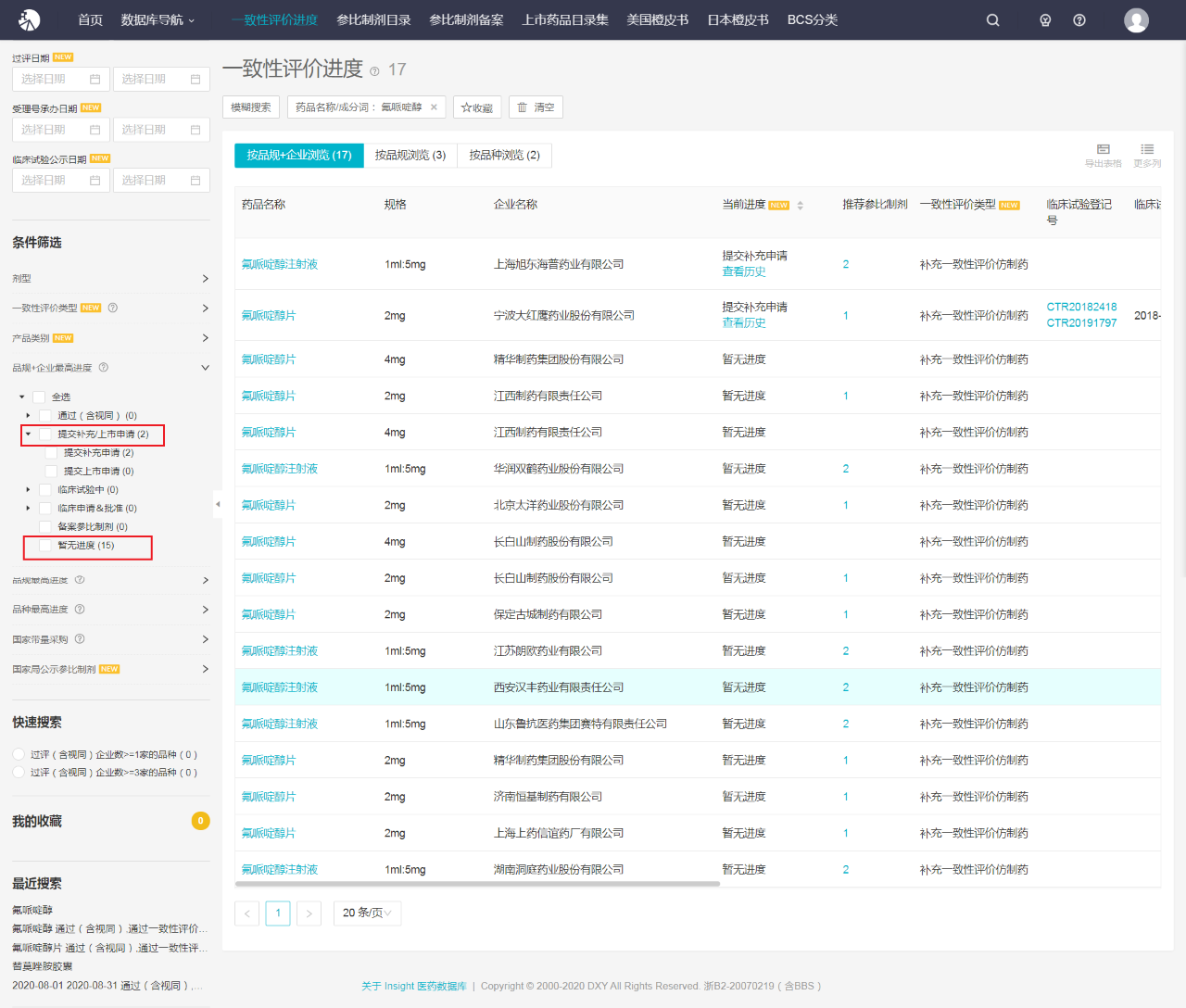Check 暂无进度 (15) filter
The width and height of the screenshot is (1186, 1008).
point(45,546)
